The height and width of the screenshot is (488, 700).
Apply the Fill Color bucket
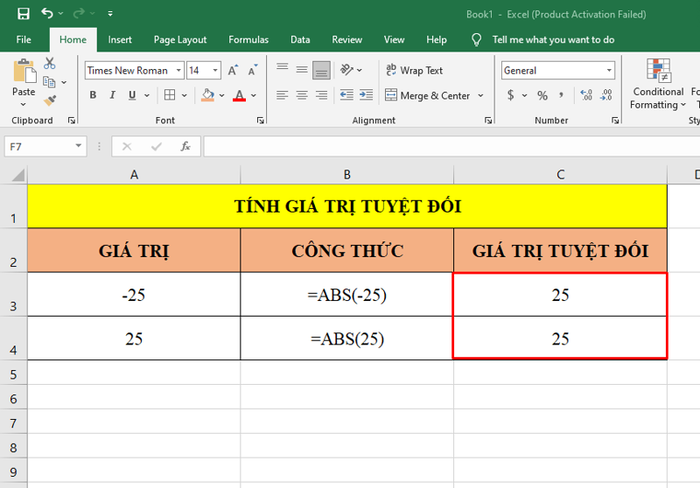[x=208, y=95]
